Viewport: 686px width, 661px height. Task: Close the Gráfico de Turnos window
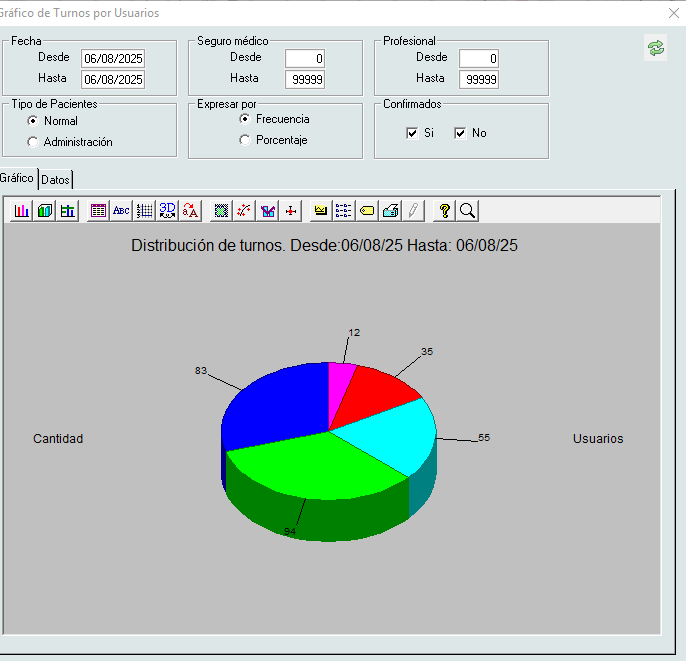[673, 13]
